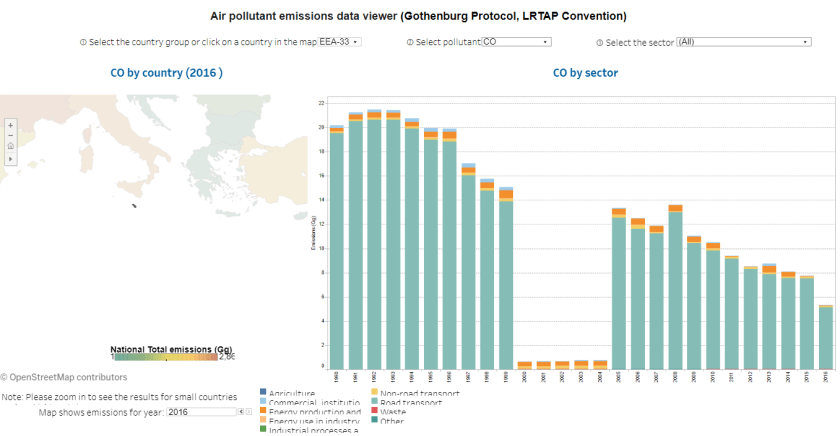Expand map tools arrow button
This screenshot has height=436, width=840.
point(10,158)
